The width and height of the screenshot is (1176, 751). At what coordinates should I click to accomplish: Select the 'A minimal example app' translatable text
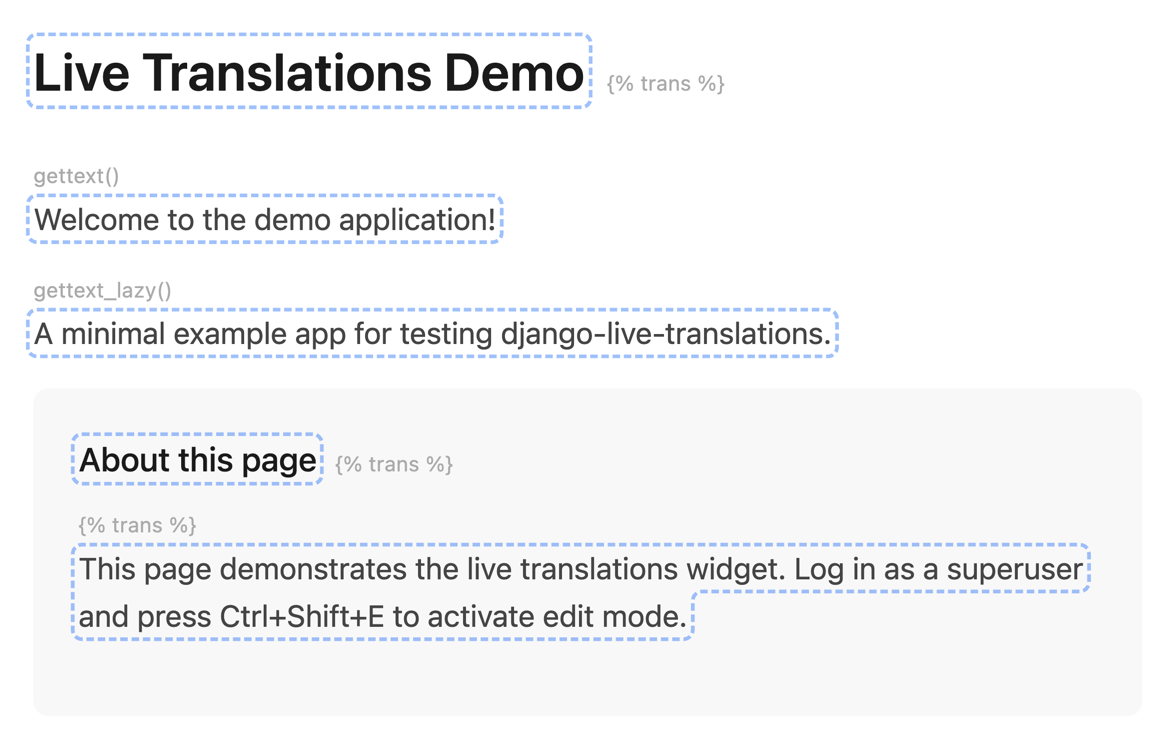point(432,334)
